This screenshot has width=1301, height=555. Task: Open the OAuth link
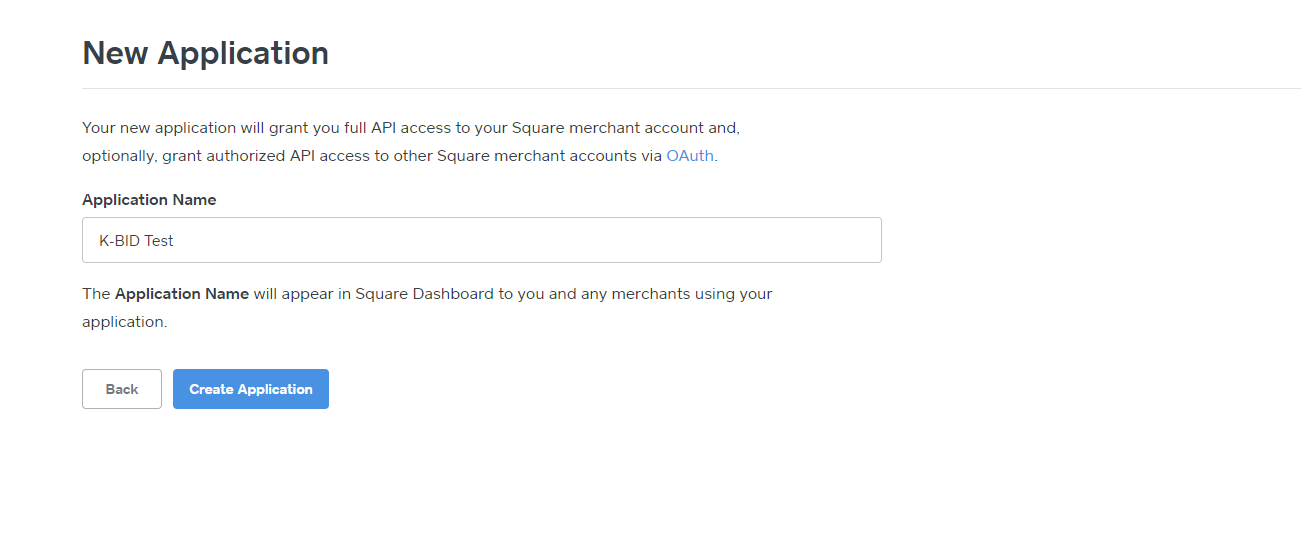click(x=689, y=156)
